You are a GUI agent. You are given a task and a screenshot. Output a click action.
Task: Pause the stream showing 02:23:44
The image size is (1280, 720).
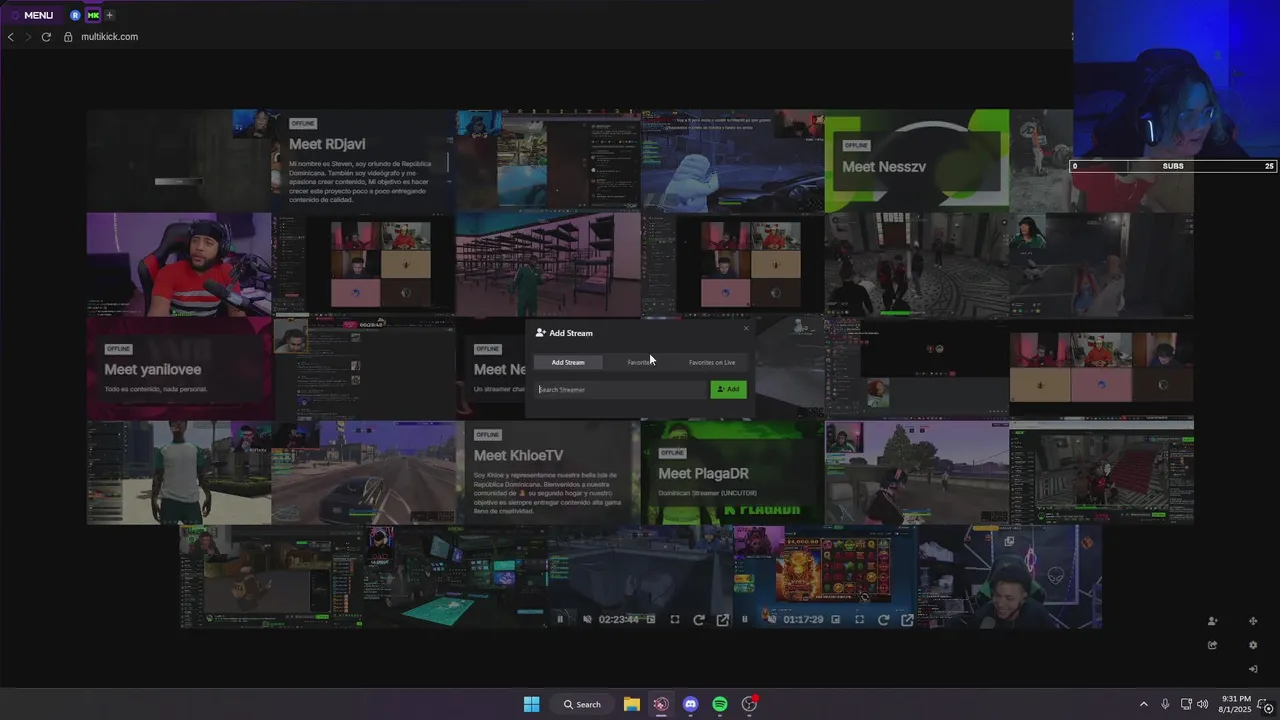pos(560,620)
